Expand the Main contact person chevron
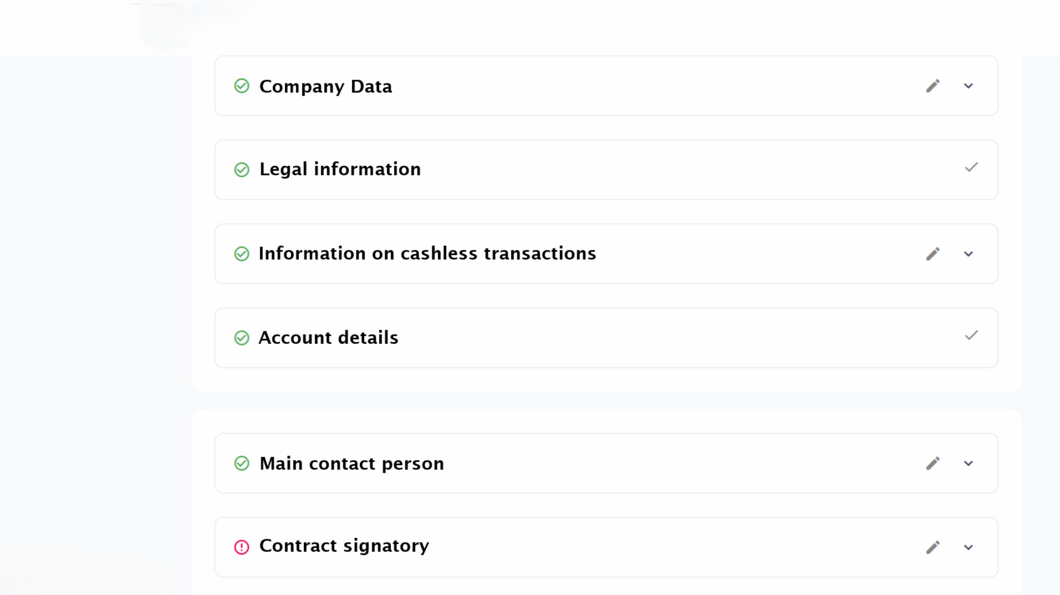This screenshot has height=595, width=1060. pyautogui.click(x=968, y=463)
